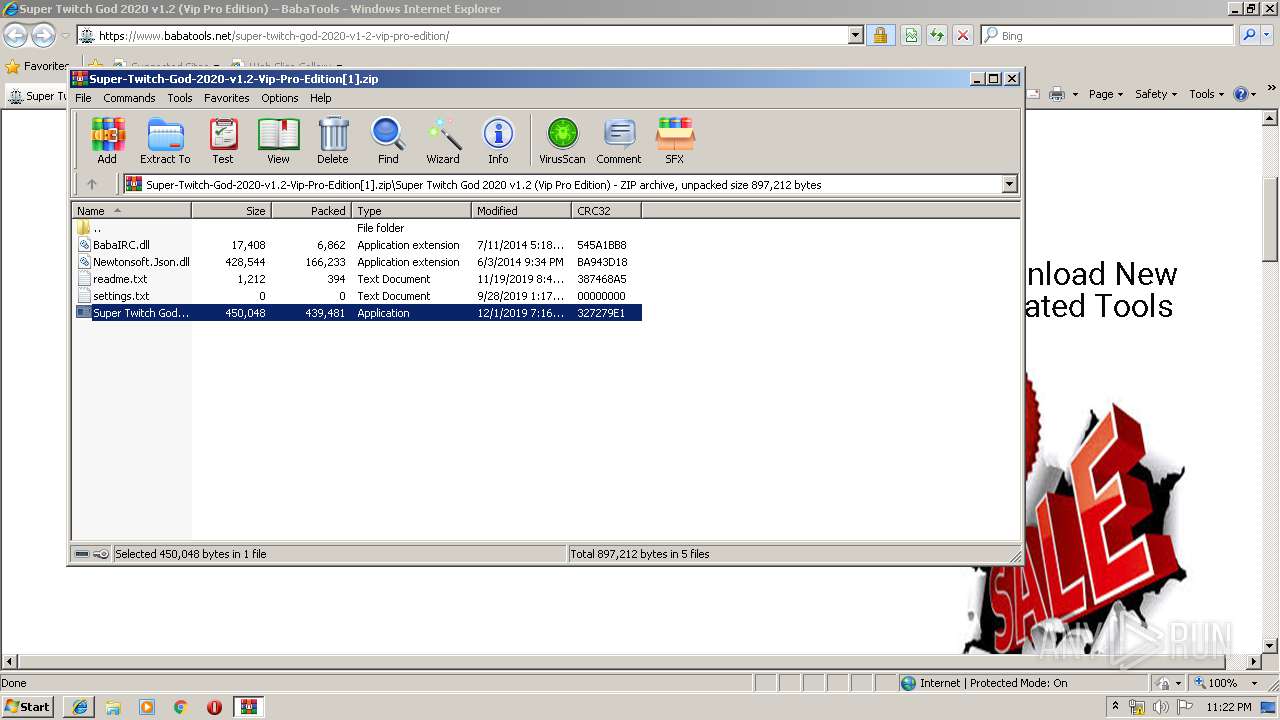
Task: Open the IE Page menu dropdown
Action: point(1106,94)
